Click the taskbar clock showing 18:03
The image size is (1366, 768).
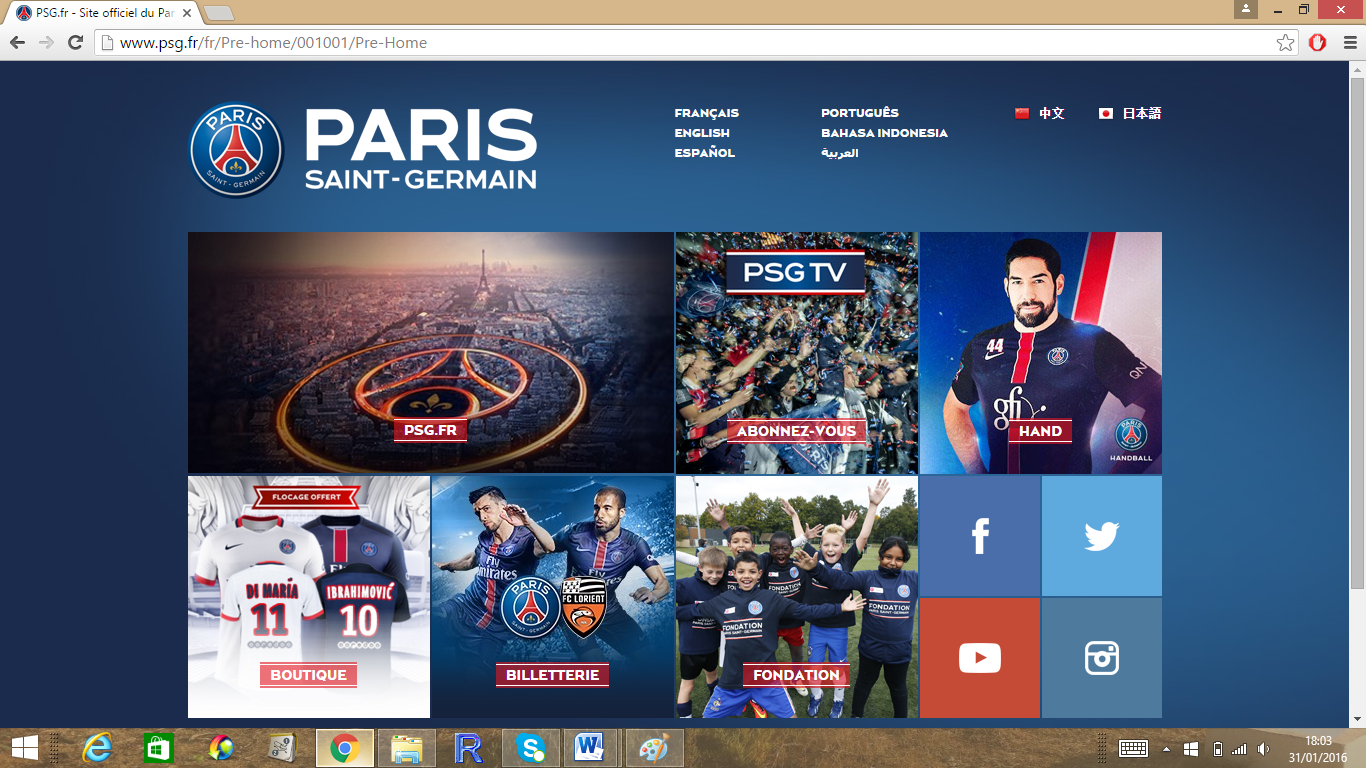(1319, 748)
